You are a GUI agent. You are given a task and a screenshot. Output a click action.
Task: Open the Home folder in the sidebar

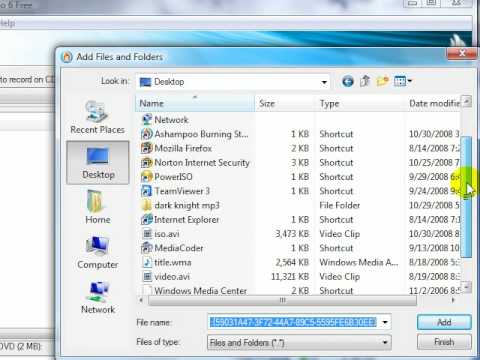(x=98, y=207)
